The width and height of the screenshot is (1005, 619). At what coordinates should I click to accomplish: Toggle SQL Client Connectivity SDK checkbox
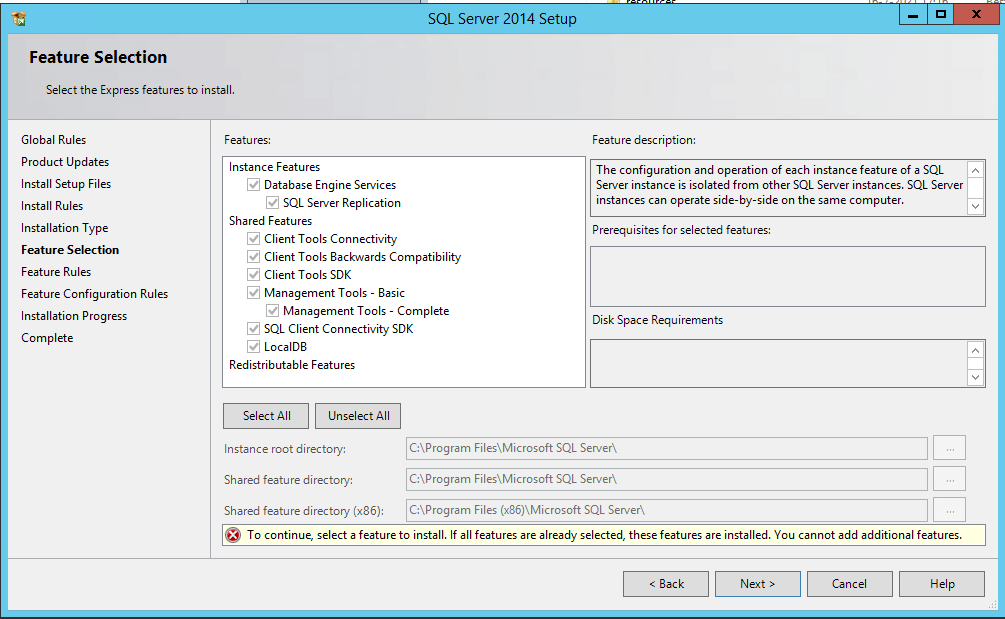tap(254, 328)
